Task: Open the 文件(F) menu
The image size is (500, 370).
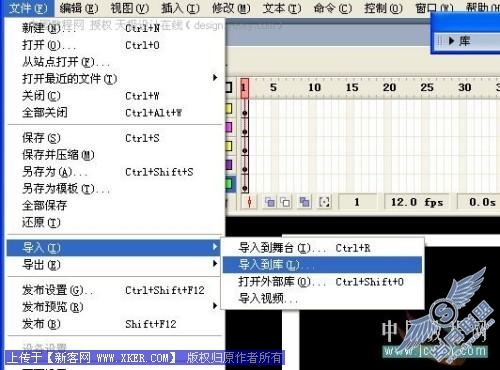Action: [28, 8]
